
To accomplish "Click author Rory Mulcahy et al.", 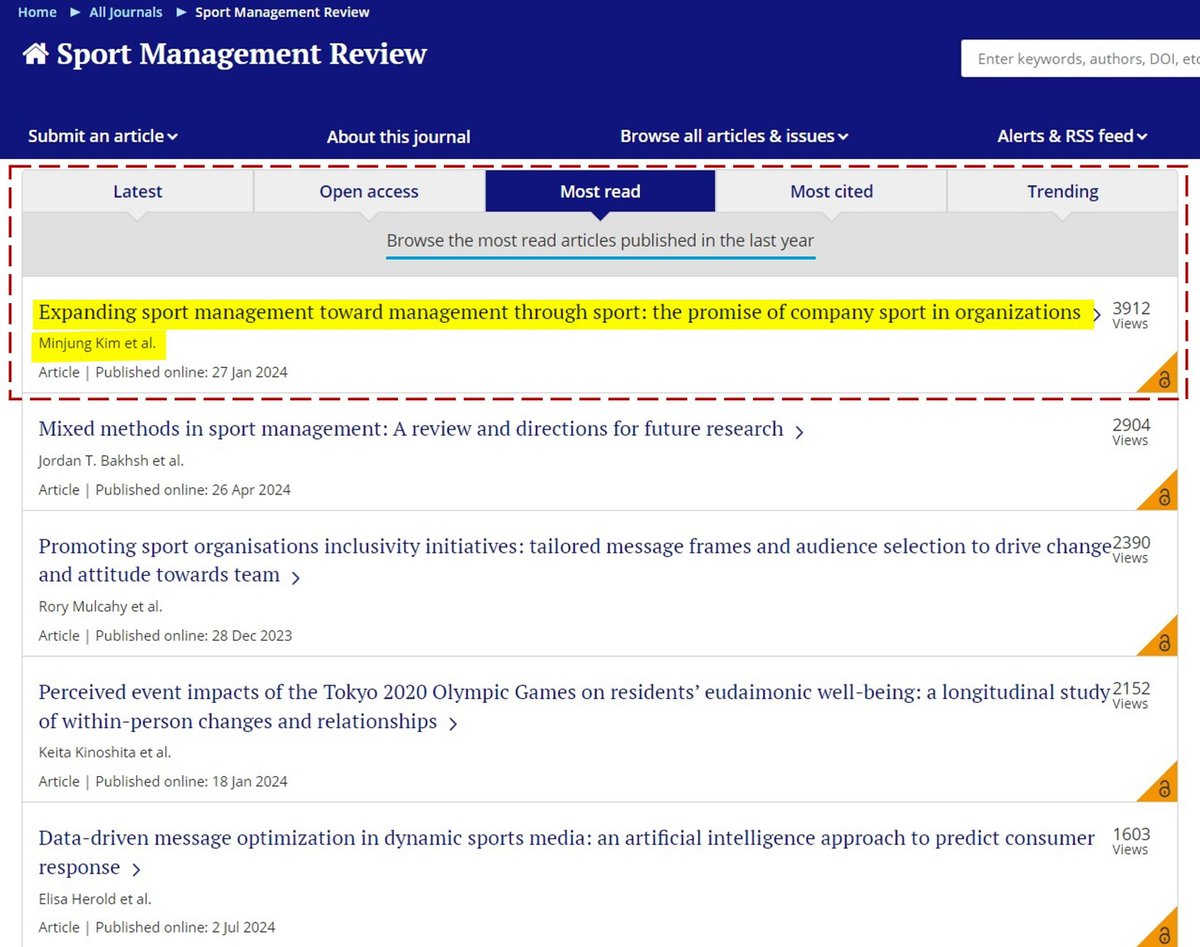I will [100, 607].
